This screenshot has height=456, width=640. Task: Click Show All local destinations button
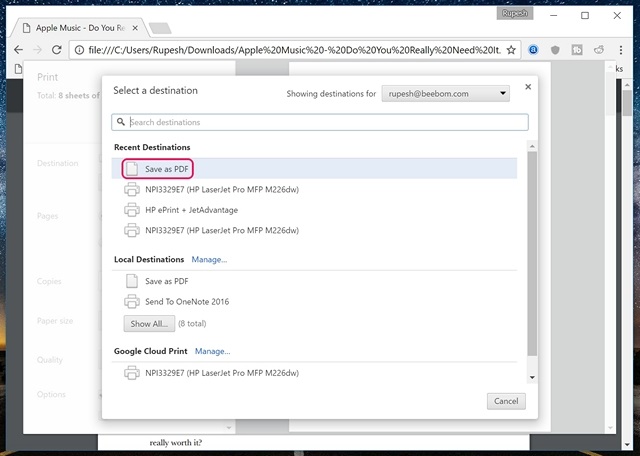(147, 324)
